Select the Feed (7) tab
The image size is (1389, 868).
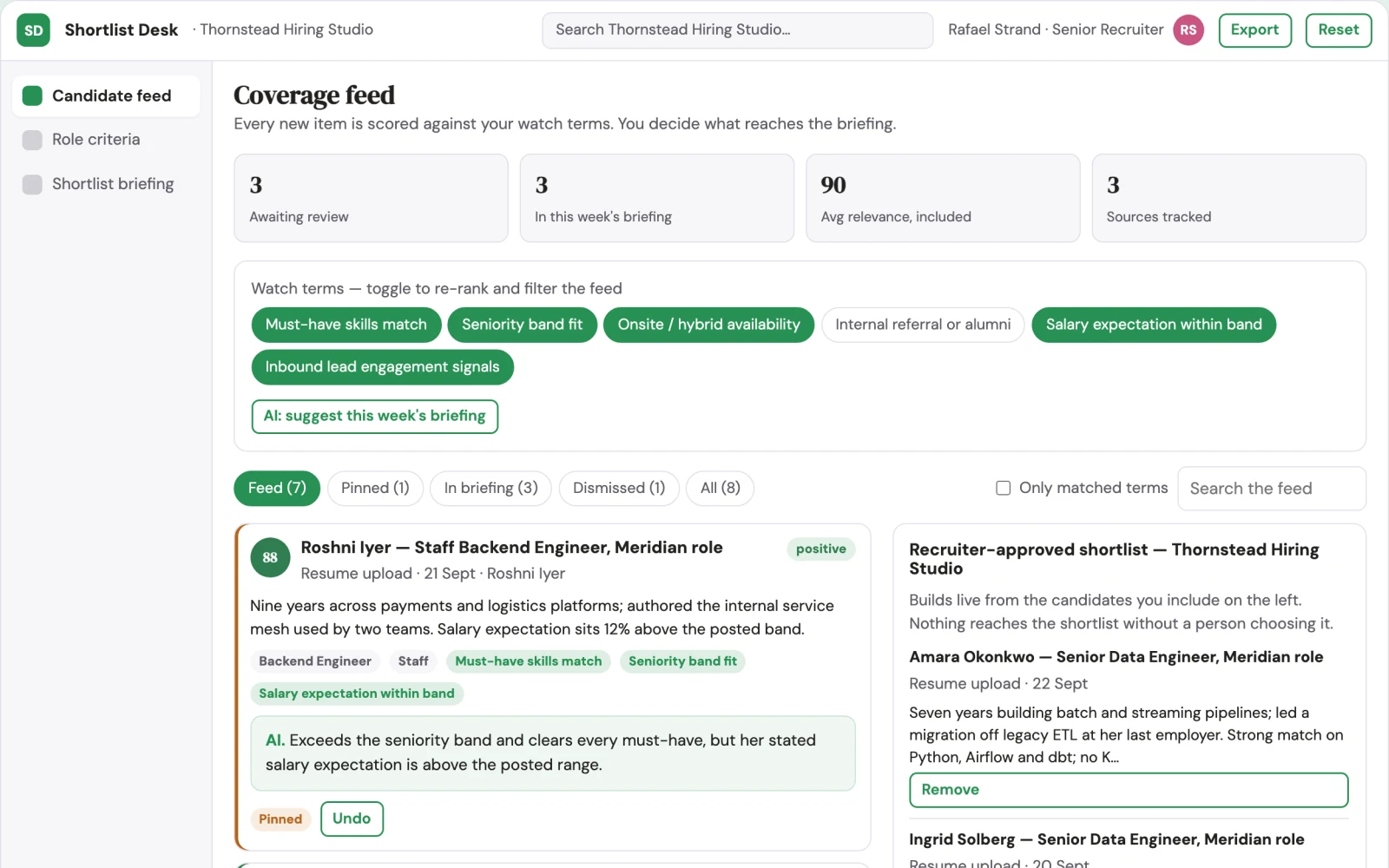point(277,488)
